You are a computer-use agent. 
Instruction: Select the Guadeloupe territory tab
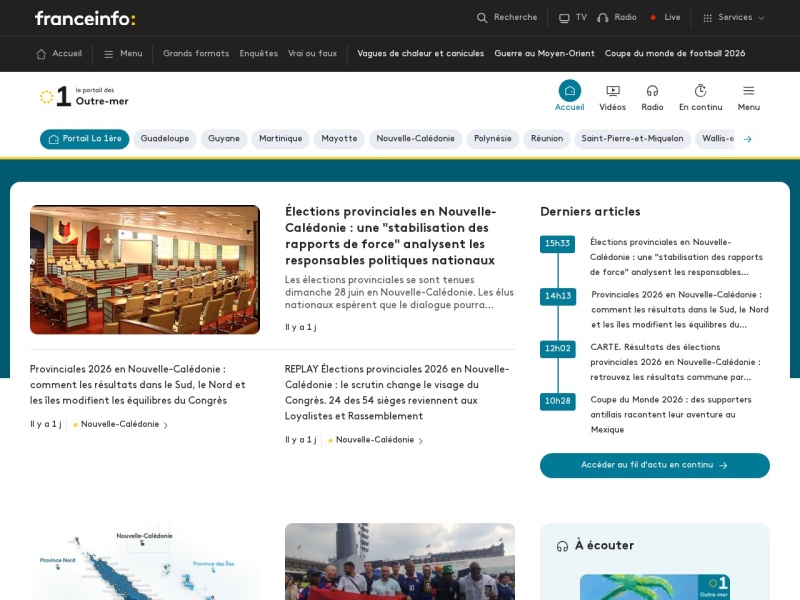pyautogui.click(x=165, y=139)
